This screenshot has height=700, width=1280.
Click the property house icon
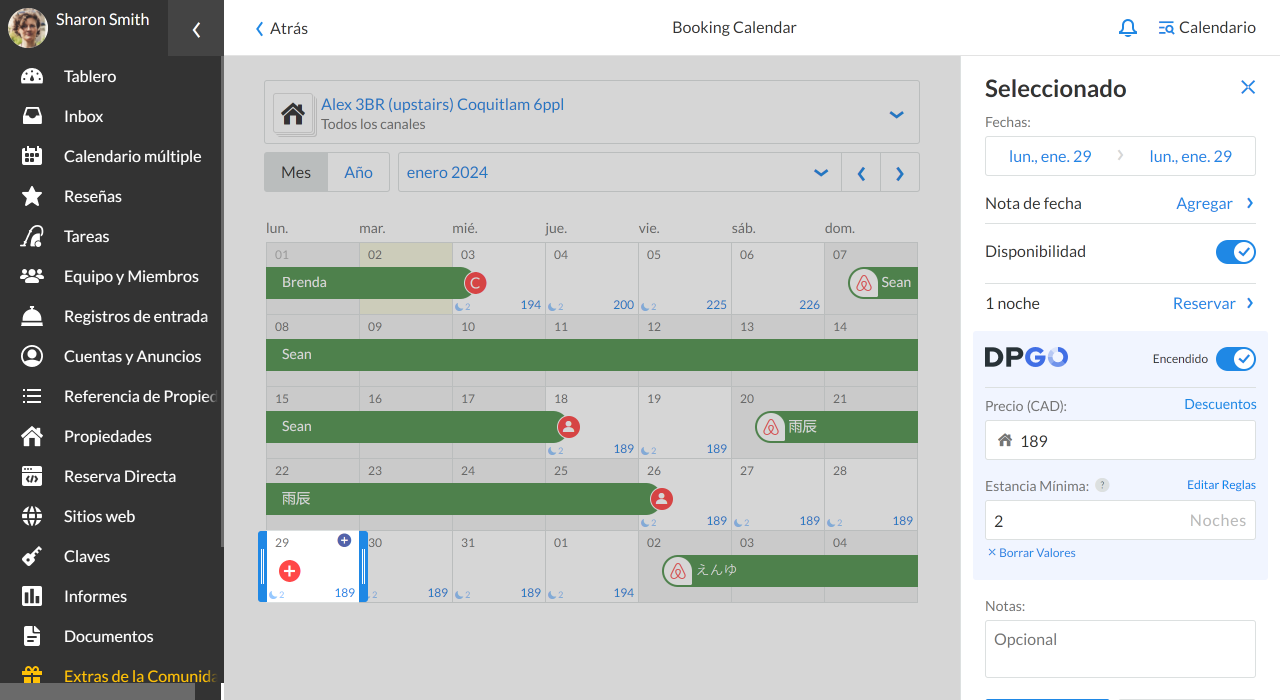[292, 113]
